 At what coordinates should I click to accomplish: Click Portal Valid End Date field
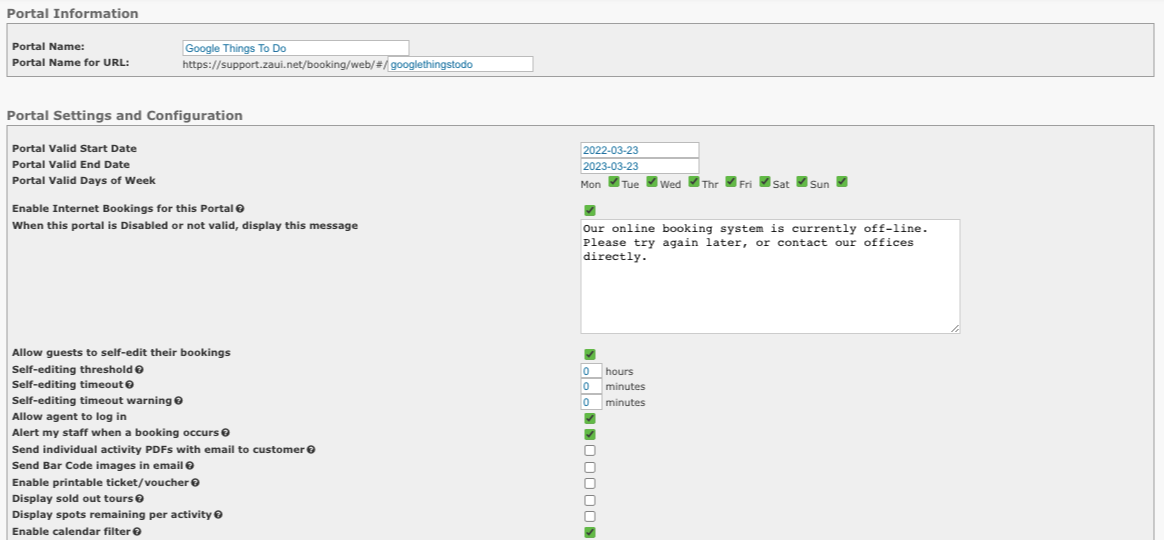640,166
